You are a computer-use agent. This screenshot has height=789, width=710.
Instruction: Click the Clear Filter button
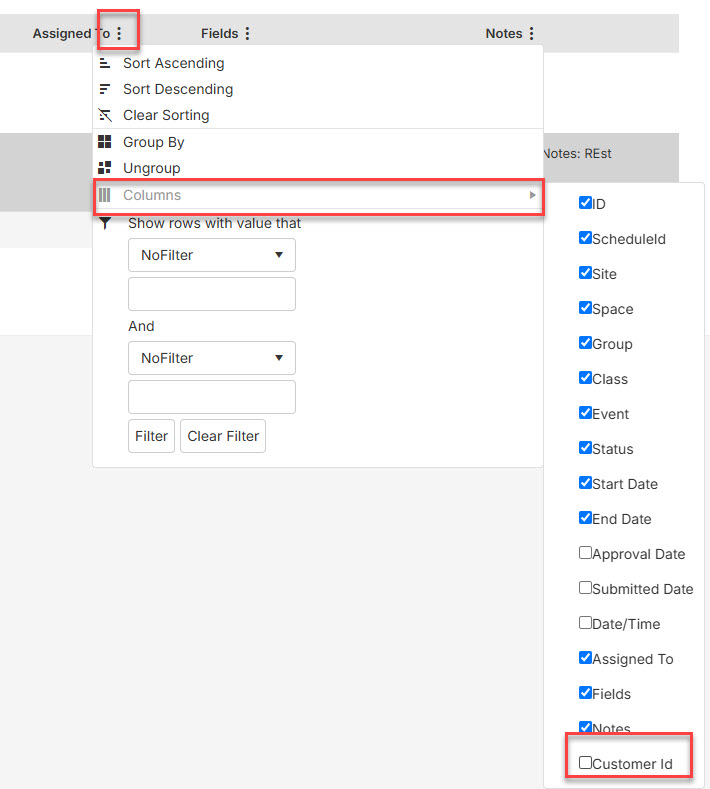pos(223,436)
